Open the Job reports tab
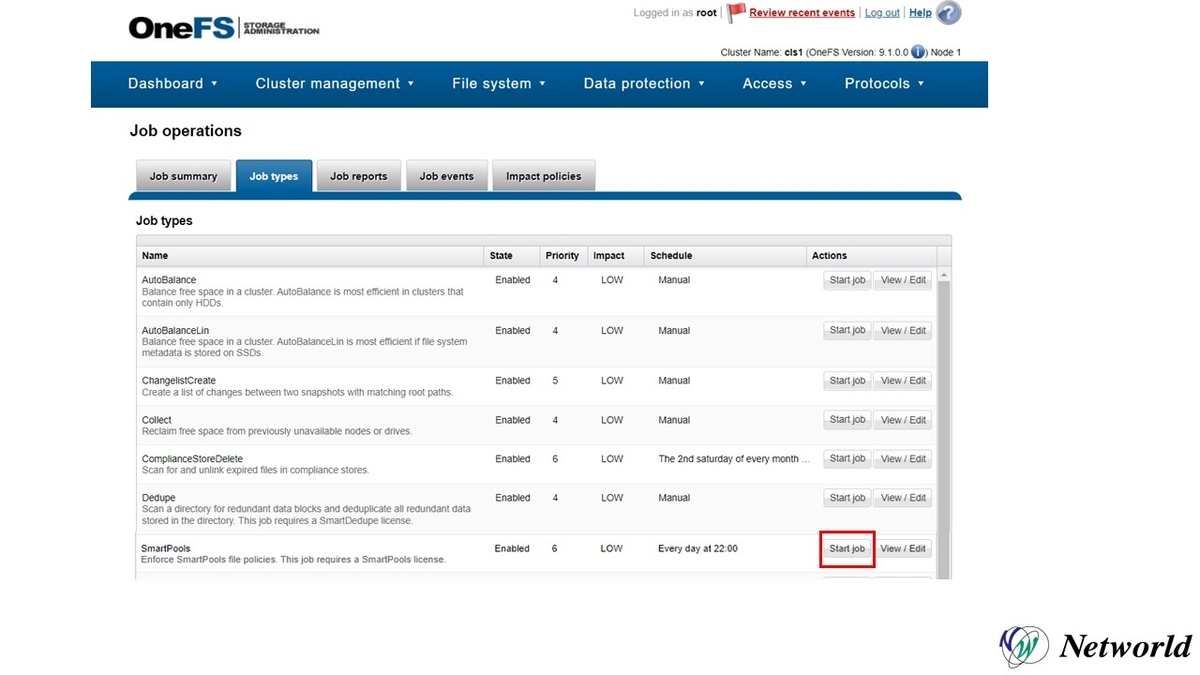1200x675 pixels. pyautogui.click(x=359, y=176)
